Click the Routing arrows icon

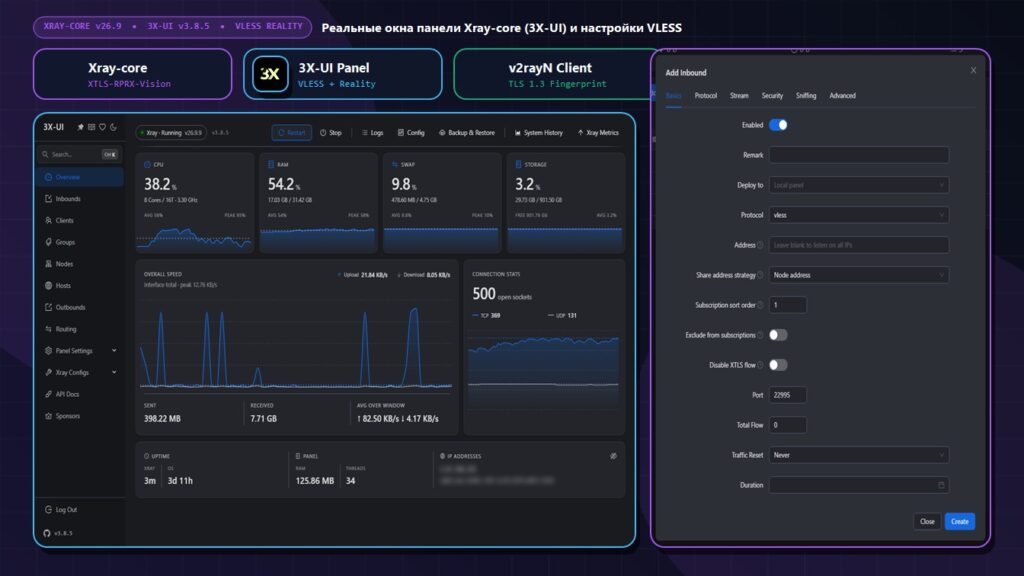click(48, 329)
